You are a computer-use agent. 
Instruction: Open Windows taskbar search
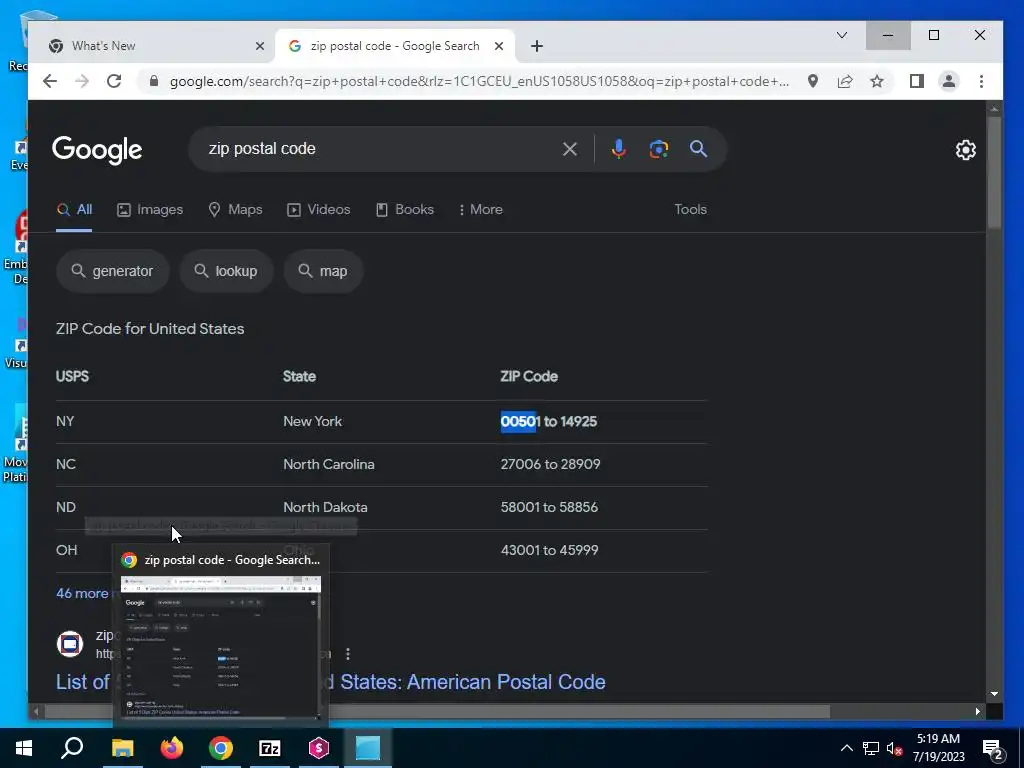[72, 748]
